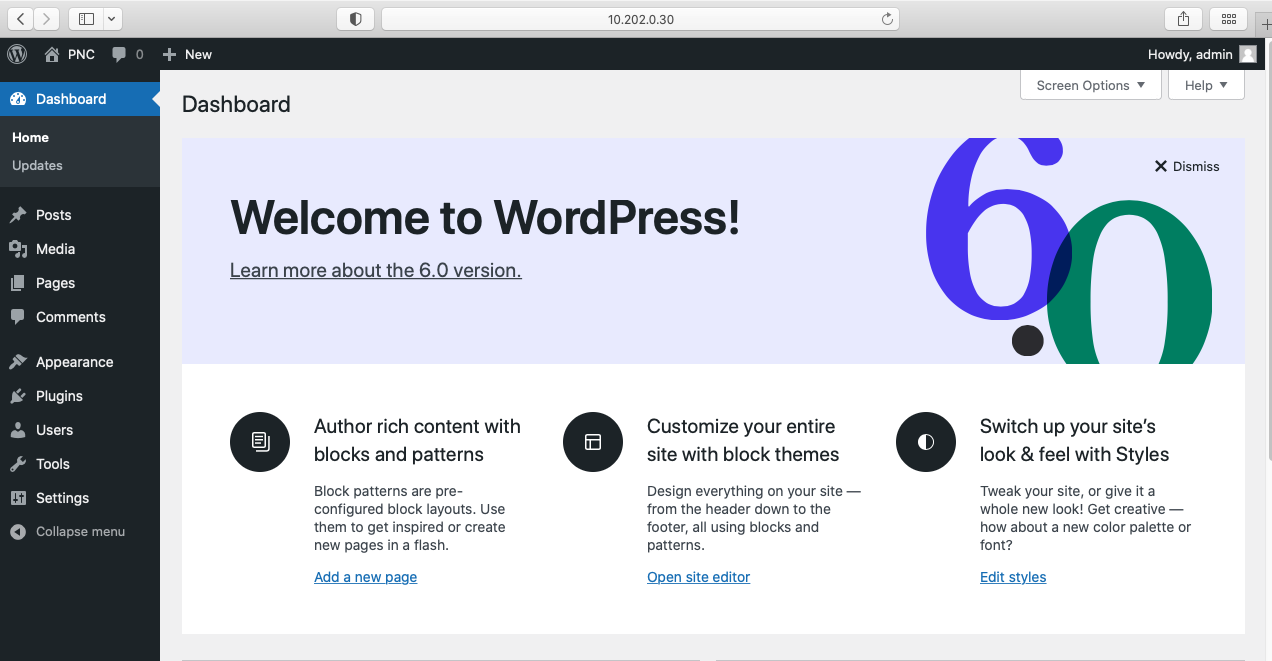Click the Users person icon
The height and width of the screenshot is (661, 1272).
pyautogui.click(x=17, y=430)
